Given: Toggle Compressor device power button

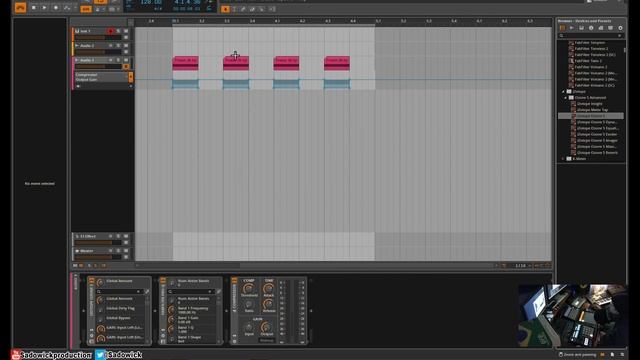Looking at the screenshot, I should [234, 281].
